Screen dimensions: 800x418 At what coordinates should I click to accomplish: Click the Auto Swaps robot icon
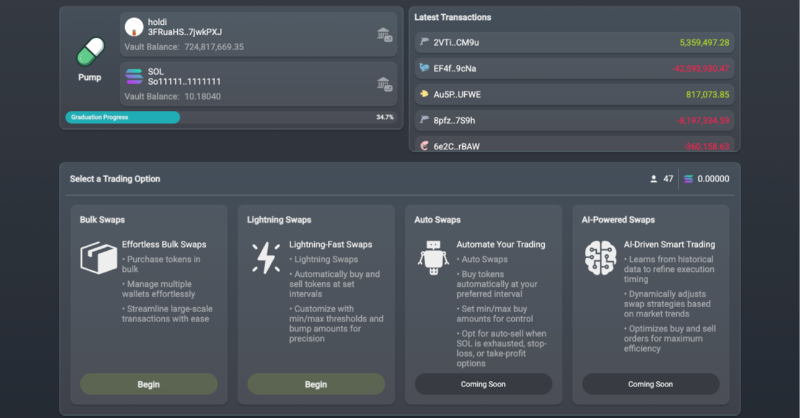(x=433, y=258)
